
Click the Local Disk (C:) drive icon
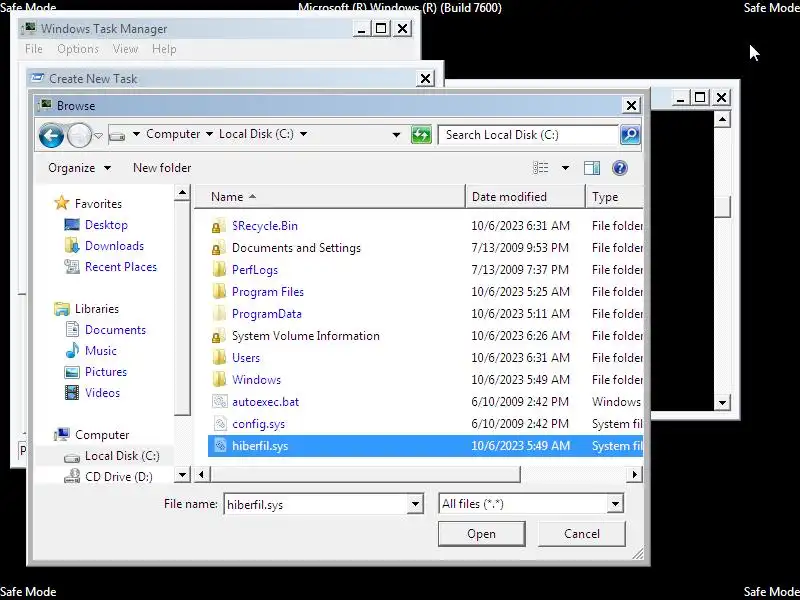pyautogui.click(x=72, y=457)
